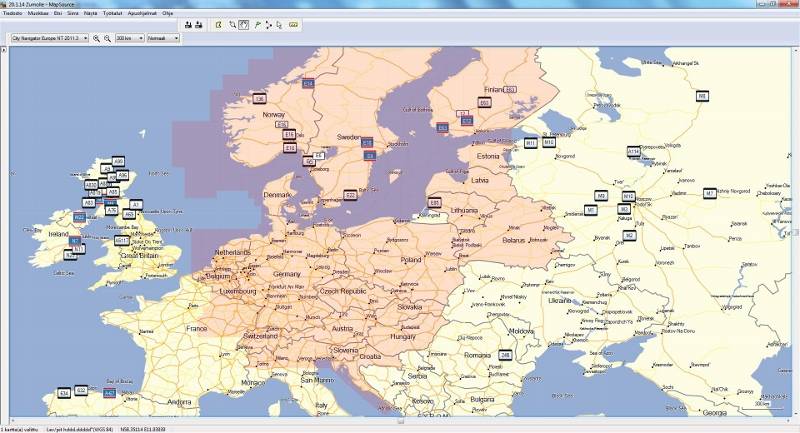Select the Map tool icon
This screenshot has width=800, height=433.
(x=219, y=24)
